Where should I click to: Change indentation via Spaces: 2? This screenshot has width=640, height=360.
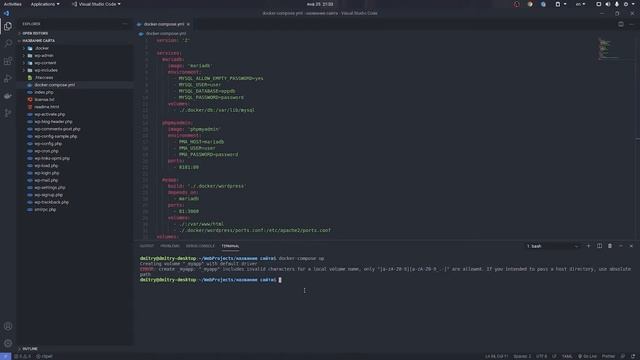point(522,356)
